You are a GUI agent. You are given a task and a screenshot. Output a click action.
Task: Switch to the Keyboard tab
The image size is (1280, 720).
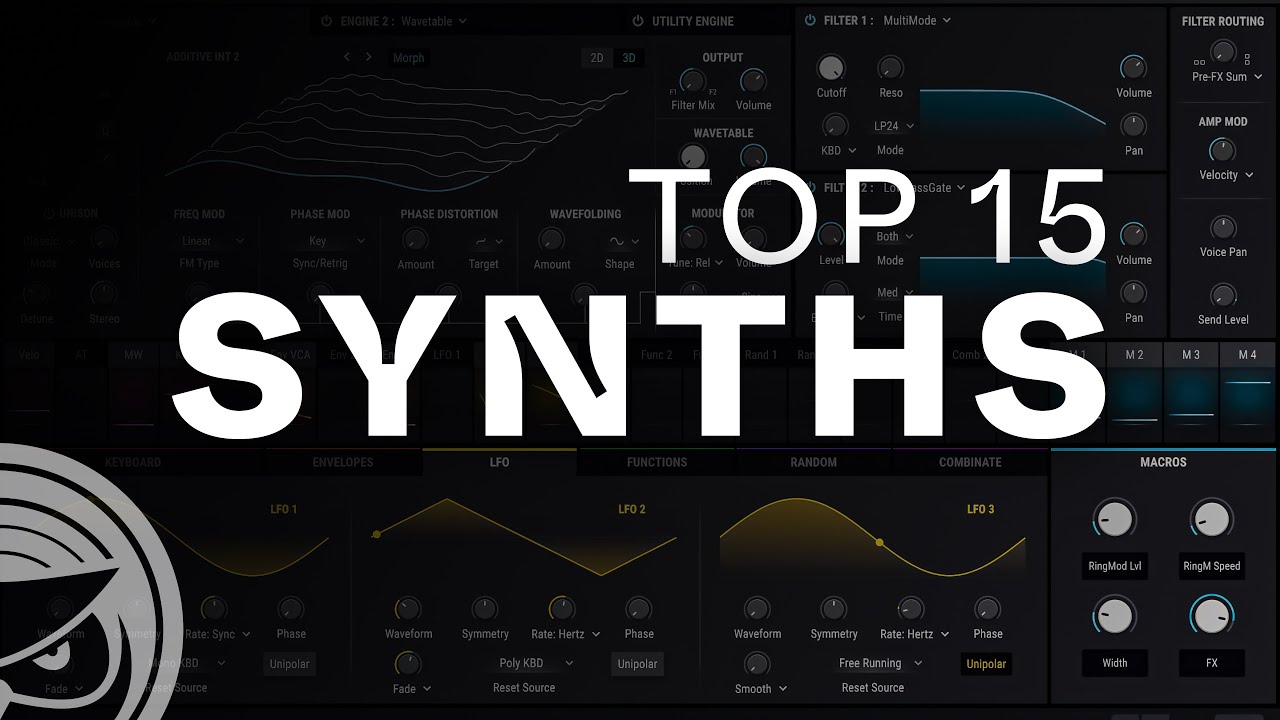pos(133,462)
